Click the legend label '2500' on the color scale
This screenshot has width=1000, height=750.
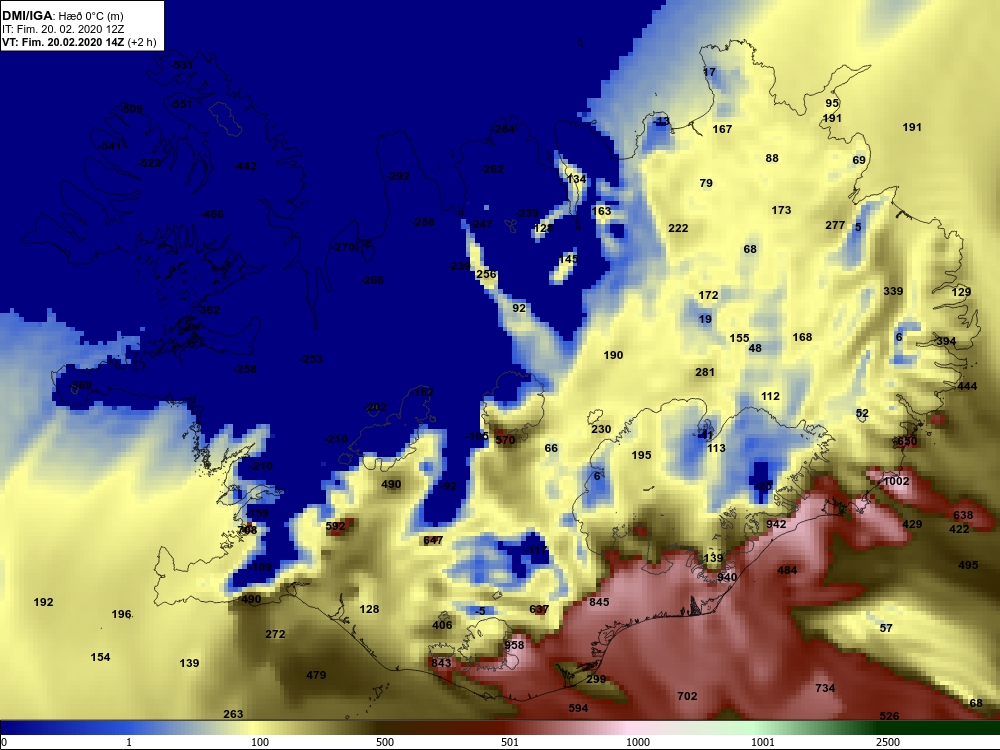click(888, 742)
